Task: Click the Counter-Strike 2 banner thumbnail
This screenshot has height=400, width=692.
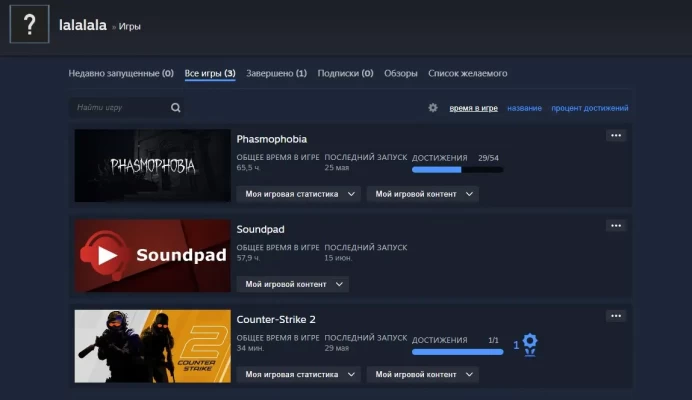Action: pos(153,346)
